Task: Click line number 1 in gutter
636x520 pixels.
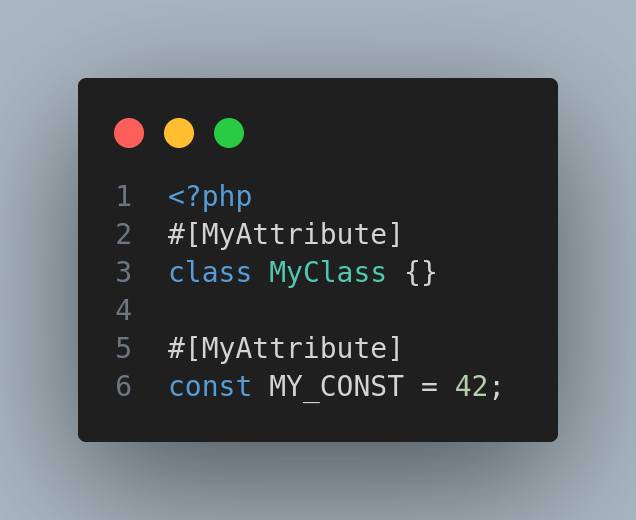Action: tap(123, 197)
